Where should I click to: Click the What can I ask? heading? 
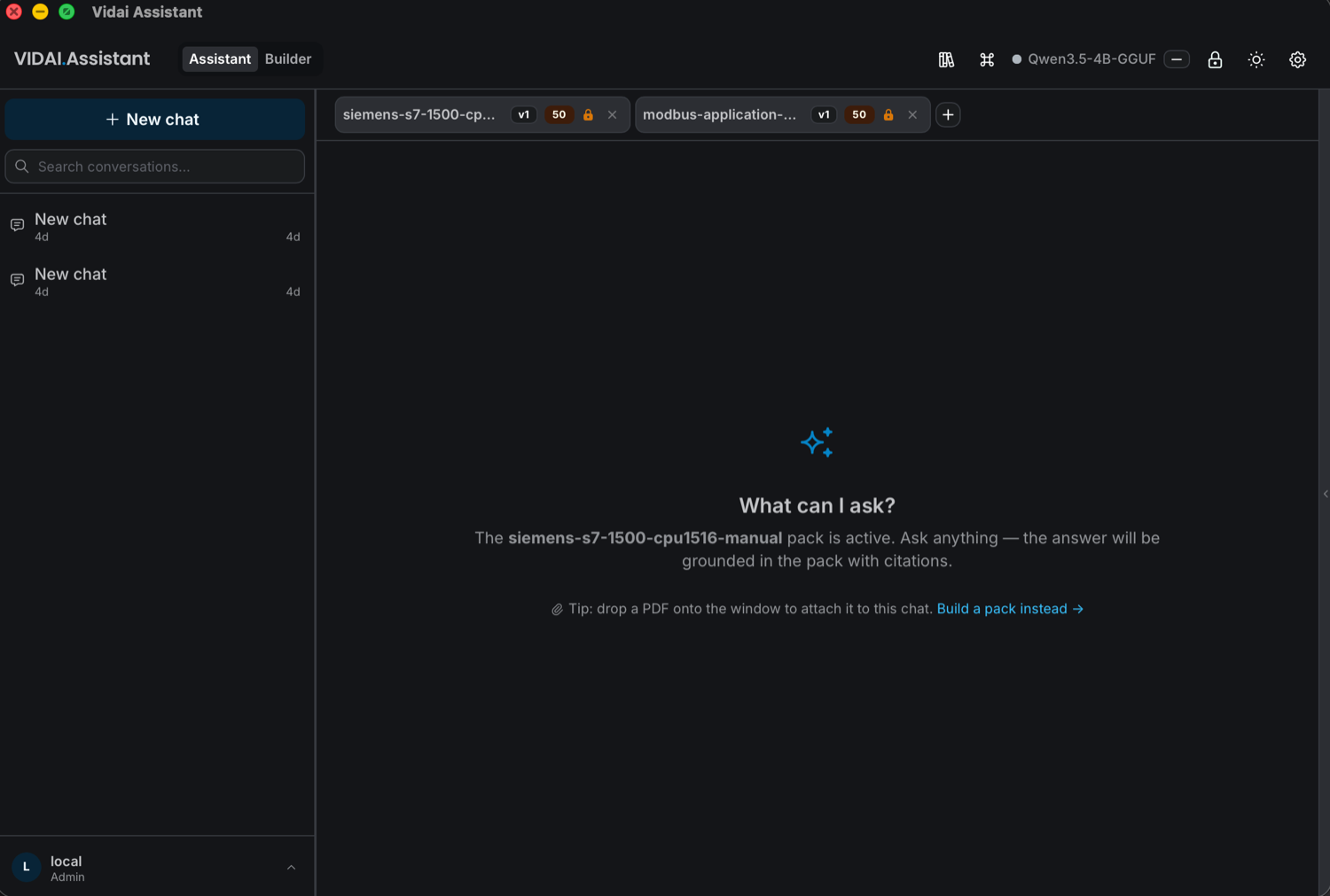pos(817,505)
